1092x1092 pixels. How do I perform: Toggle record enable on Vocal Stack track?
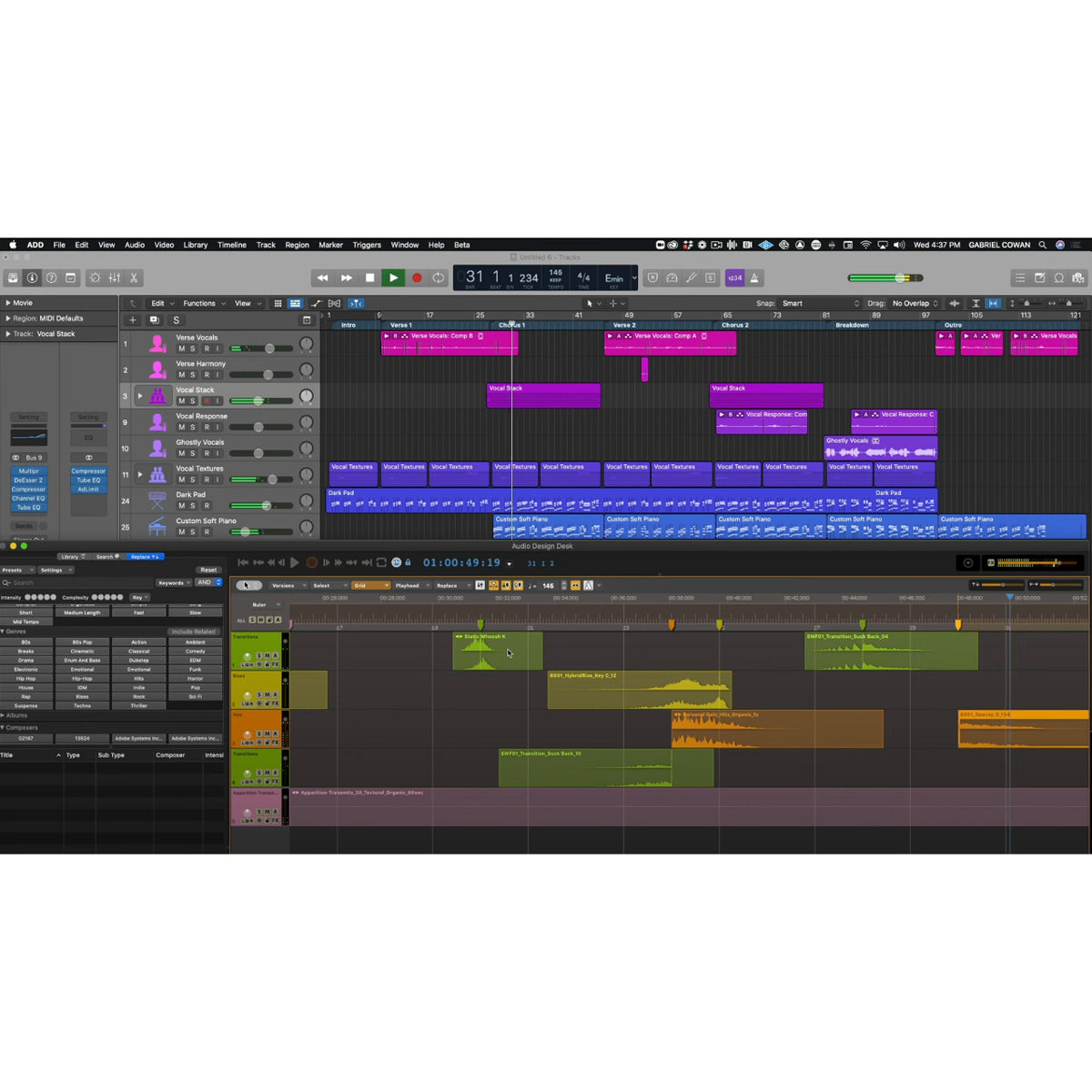206,401
